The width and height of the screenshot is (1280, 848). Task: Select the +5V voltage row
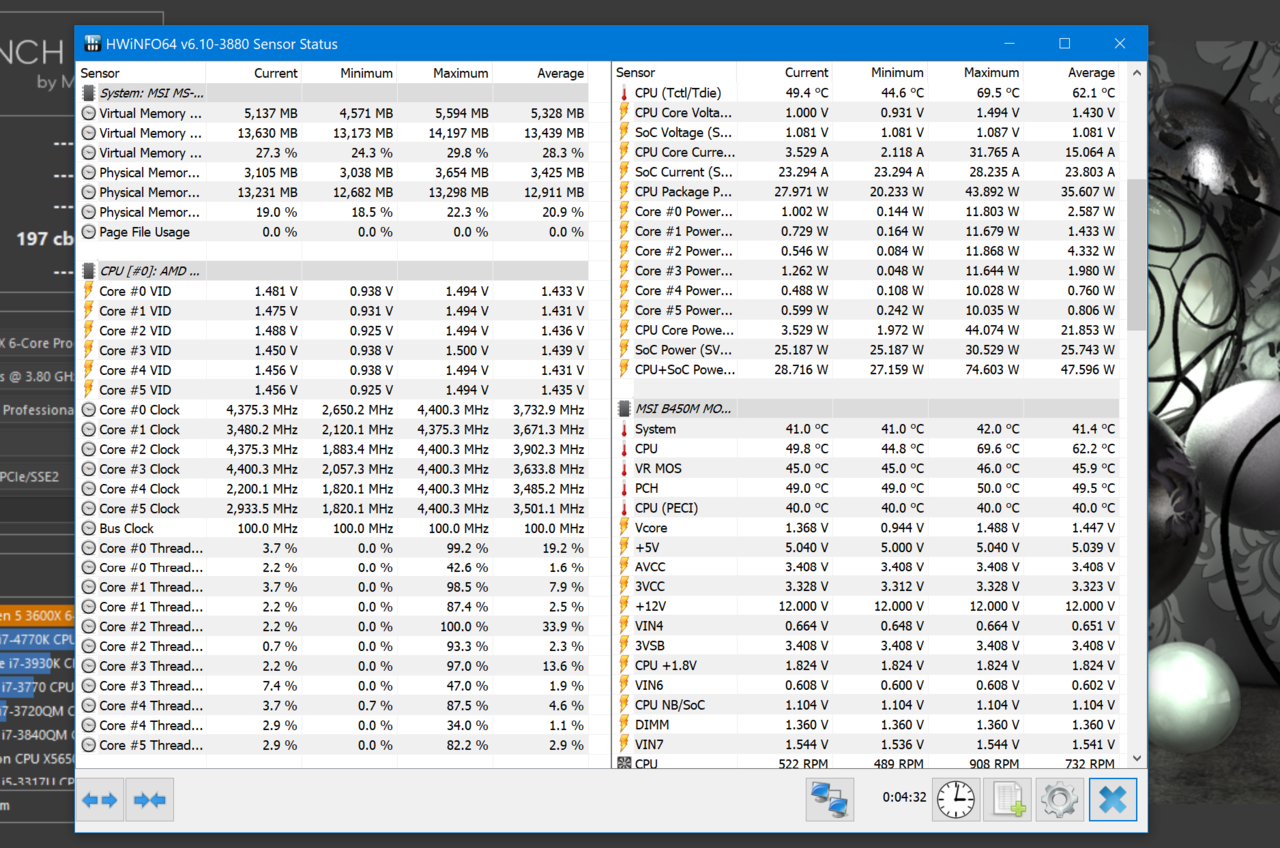click(868, 548)
